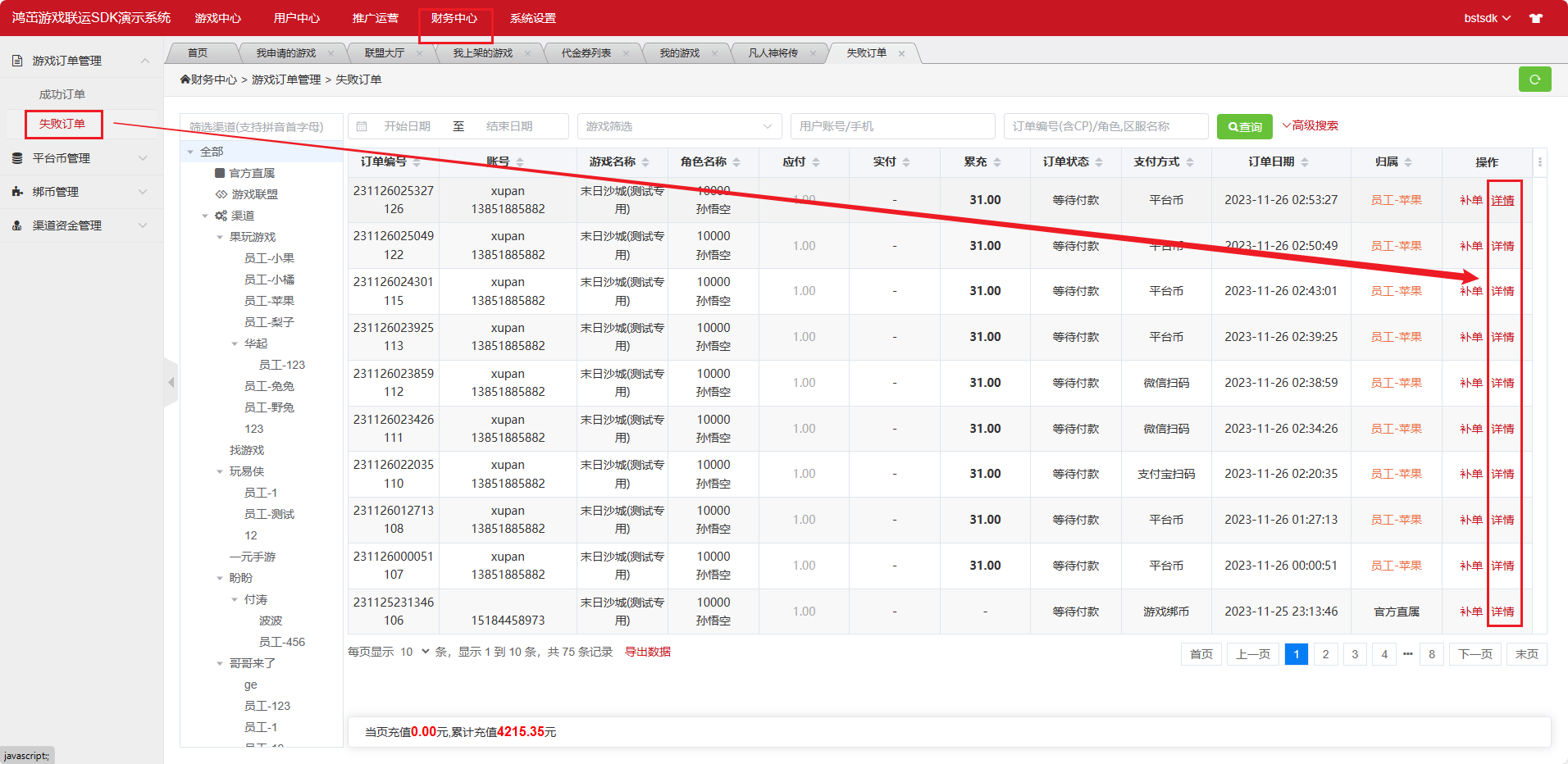Select 游戏联盟 tree node
The height and width of the screenshot is (764, 1568).
pos(254,194)
